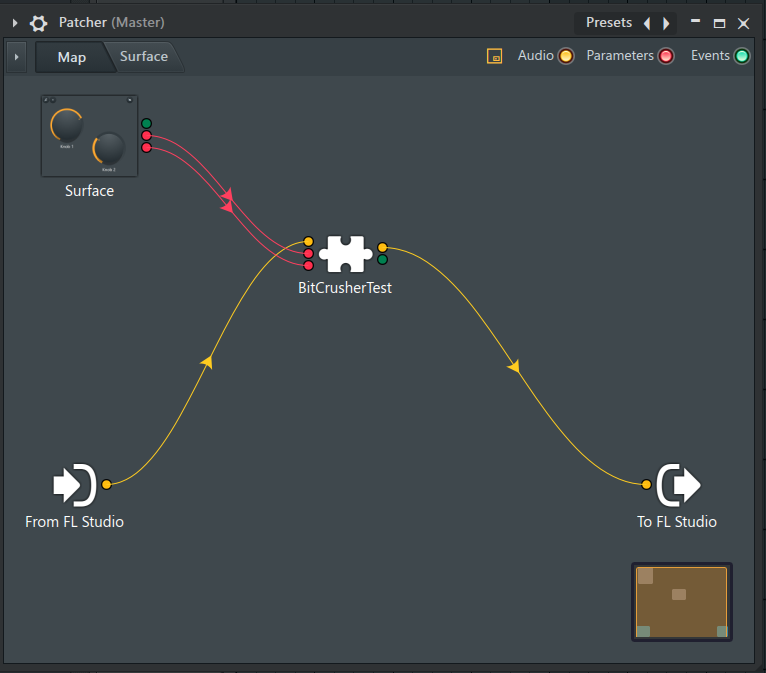This screenshot has width=766, height=673.
Task: Select the From FL Studio input icon
Action: pos(75,485)
